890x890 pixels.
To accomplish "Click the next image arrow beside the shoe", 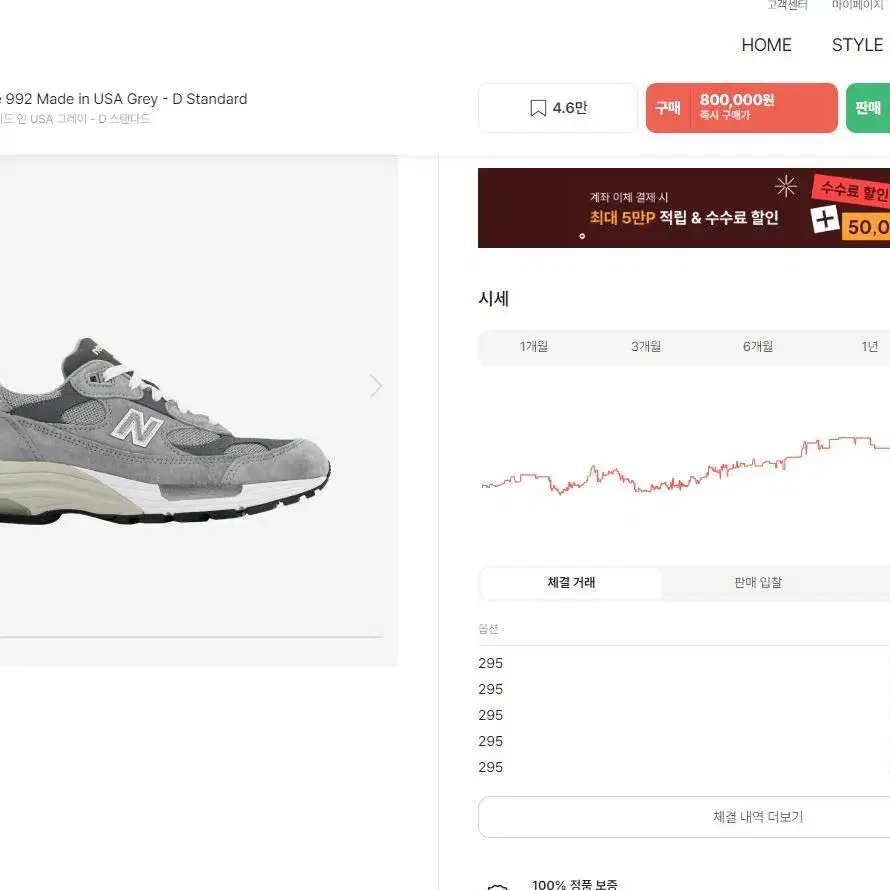I will [375, 386].
